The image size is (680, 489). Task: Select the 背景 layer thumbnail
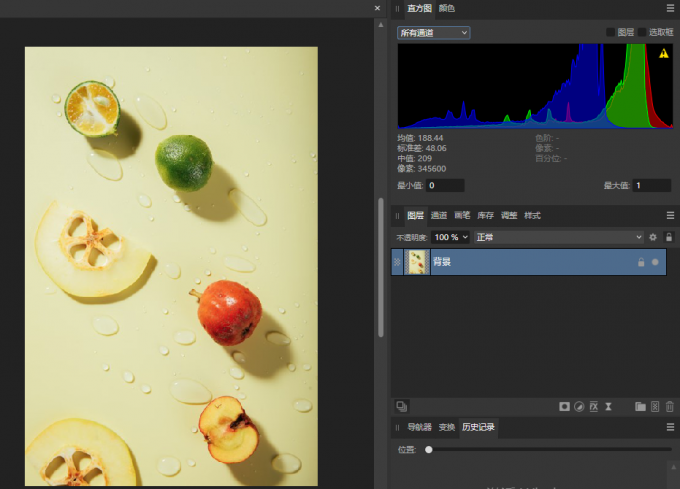tap(417, 262)
